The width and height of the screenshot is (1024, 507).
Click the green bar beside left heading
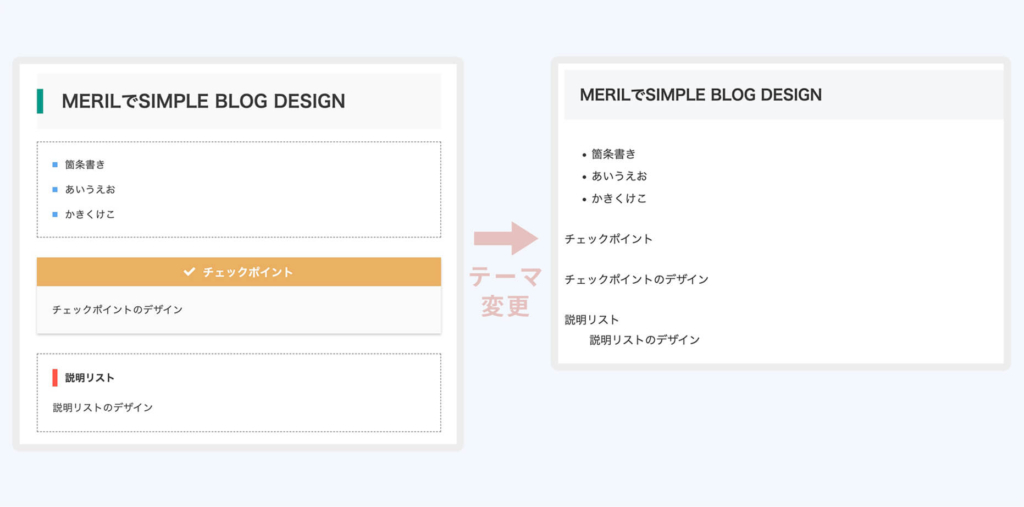tap(40, 101)
